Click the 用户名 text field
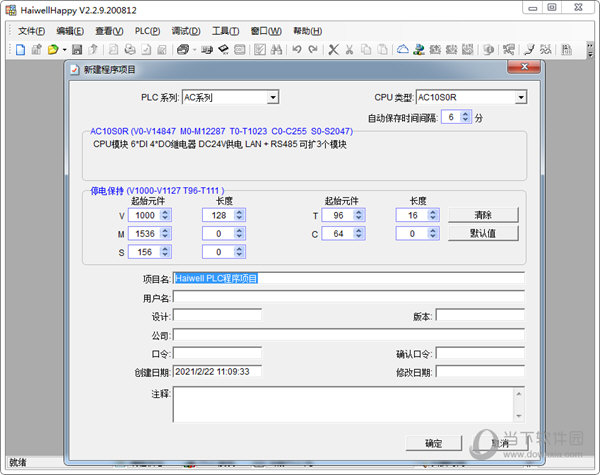600x475 pixels. [349, 297]
